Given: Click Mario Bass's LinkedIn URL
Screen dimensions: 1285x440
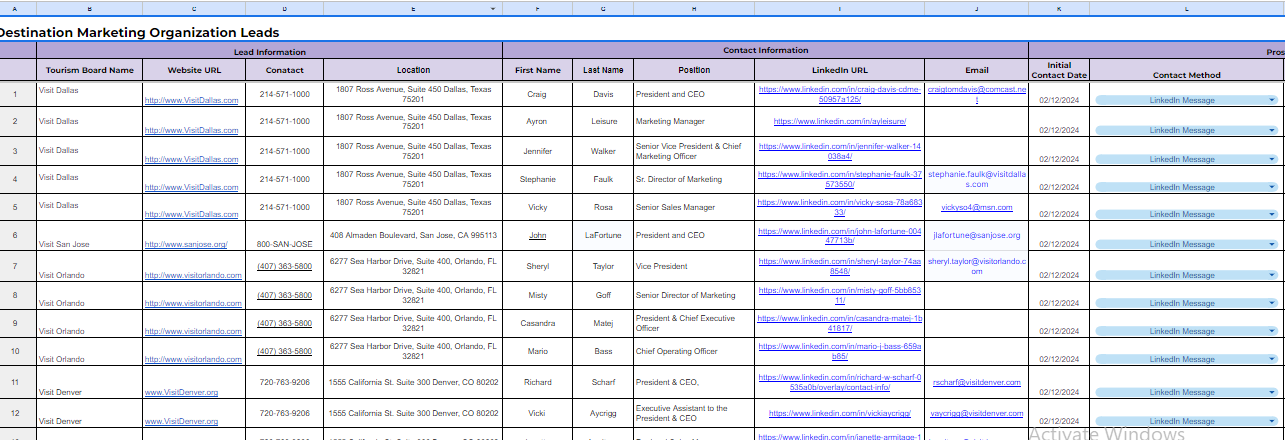Looking at the screenshot, I should click(840, 350).
